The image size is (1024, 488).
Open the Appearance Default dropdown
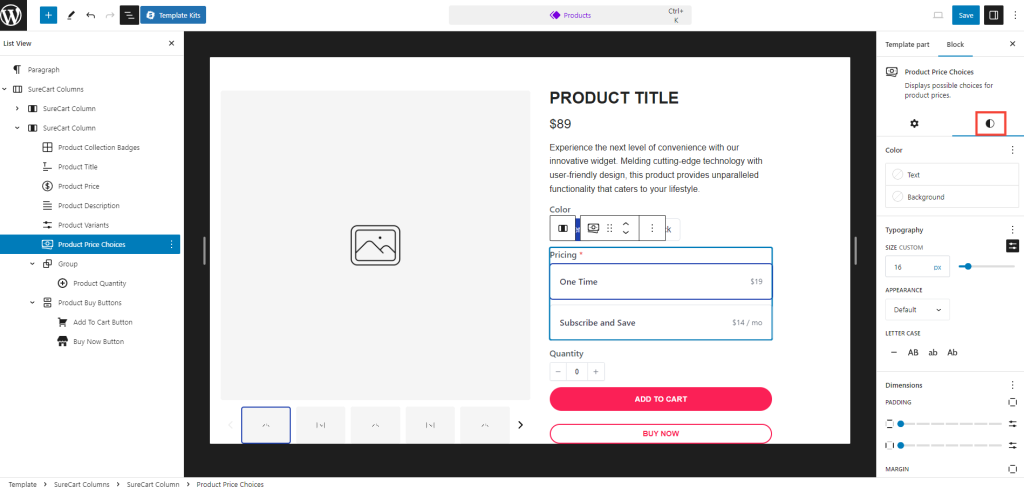[x=917, y=310]
